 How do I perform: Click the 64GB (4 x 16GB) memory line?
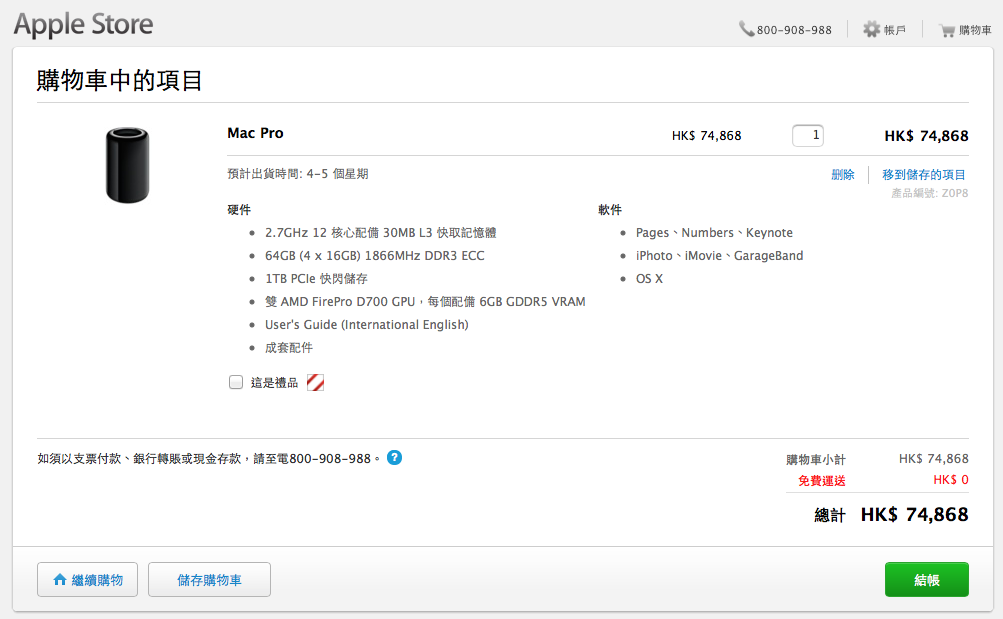[375, 256]
